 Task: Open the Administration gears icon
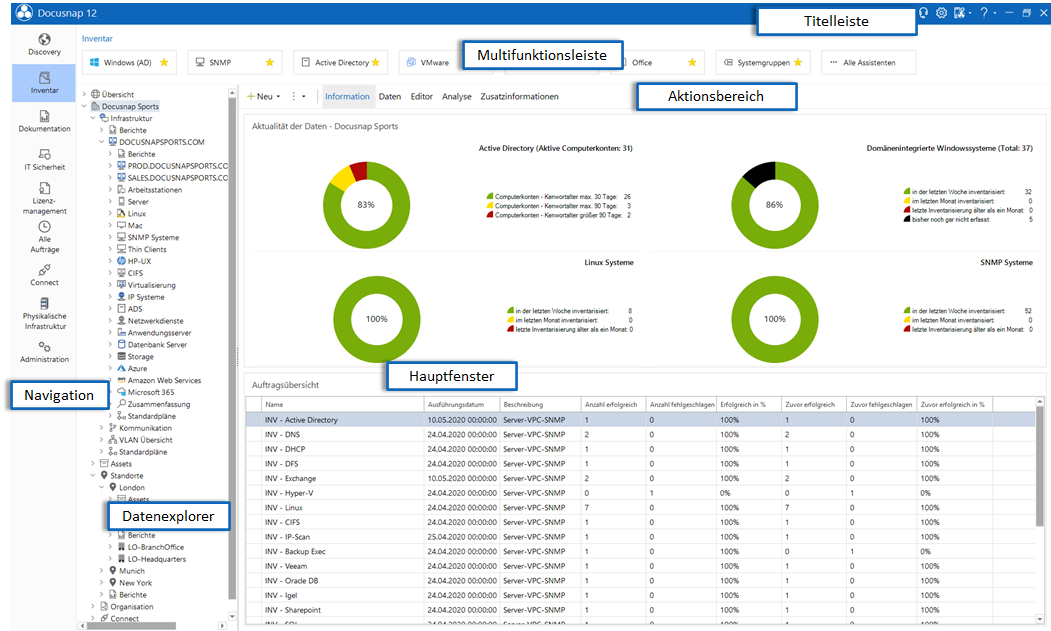click(x=44, y=352)
